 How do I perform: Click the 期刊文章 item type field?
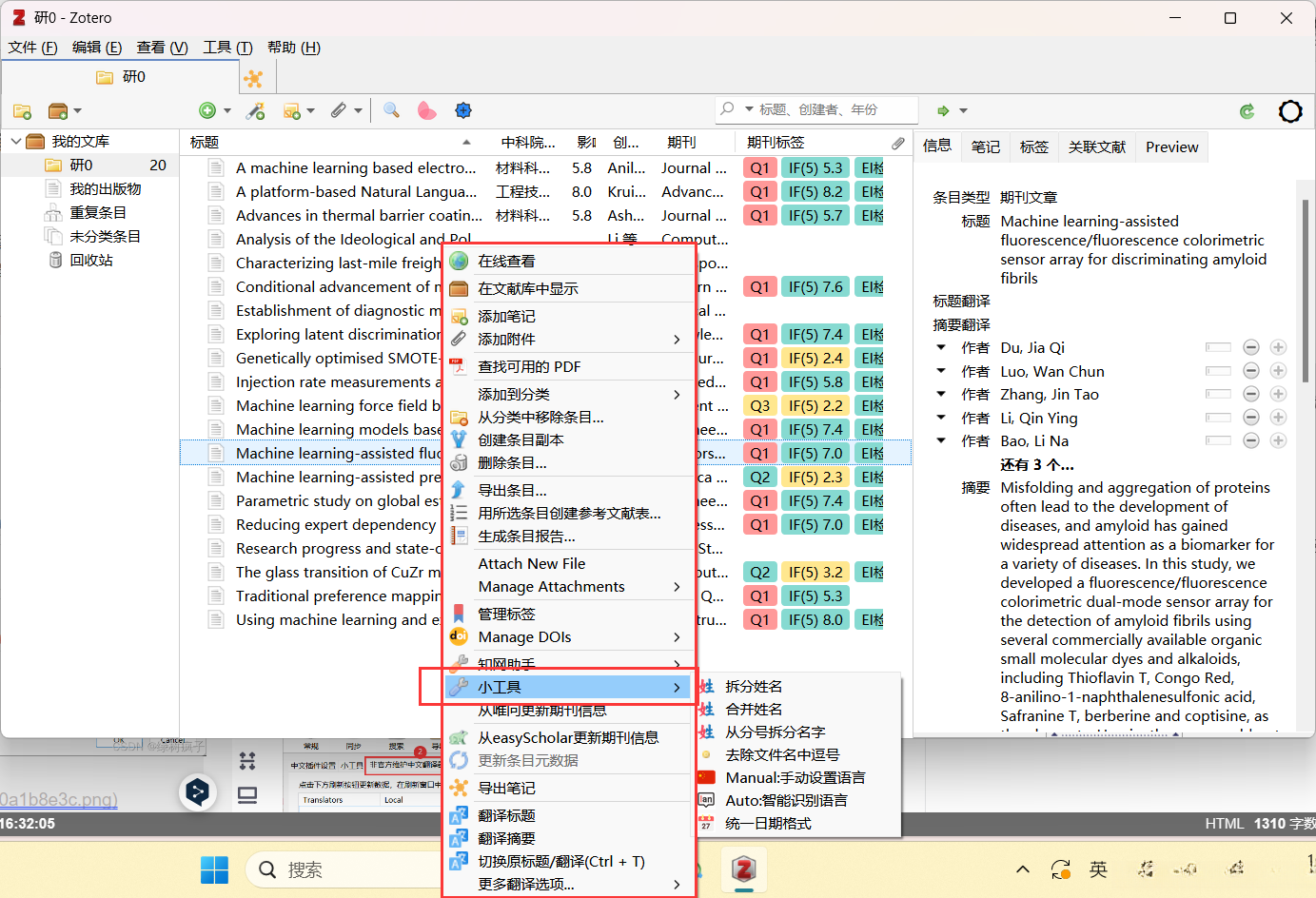1029,197
